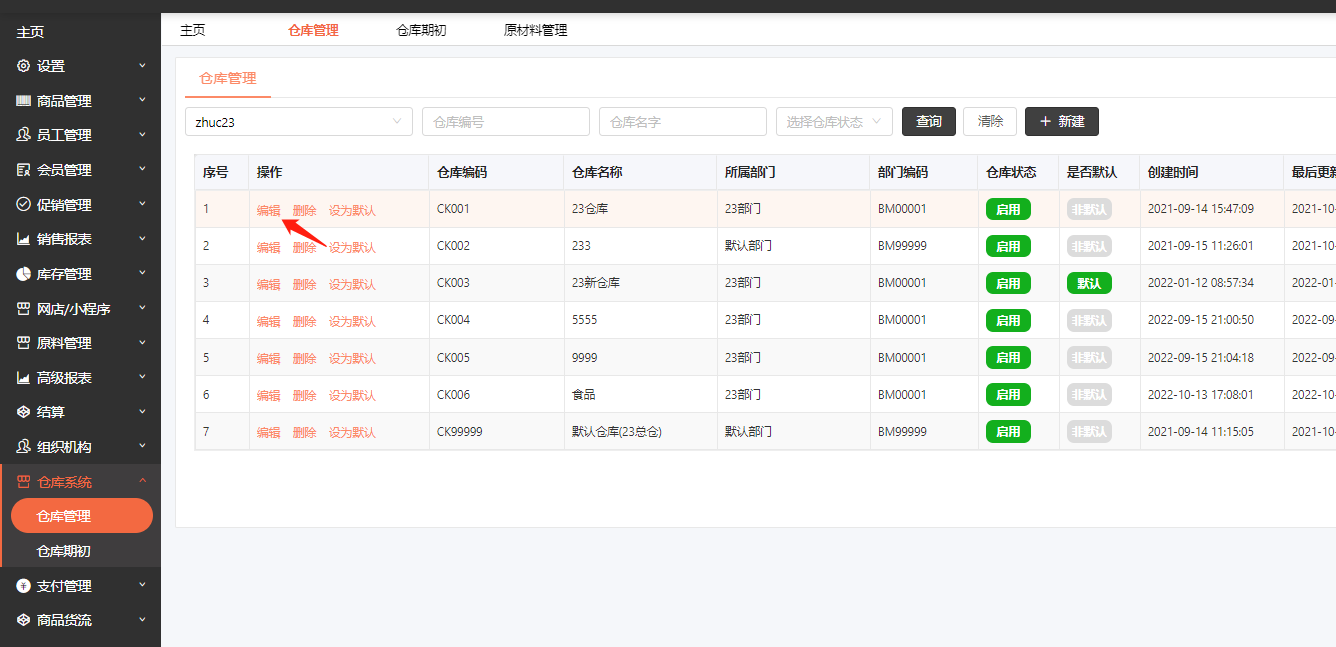Image resolution: width=1336 pixels, height=647 pixels.
Task: Click the 仓库编号 input field
Action: [x=505, y=122]
